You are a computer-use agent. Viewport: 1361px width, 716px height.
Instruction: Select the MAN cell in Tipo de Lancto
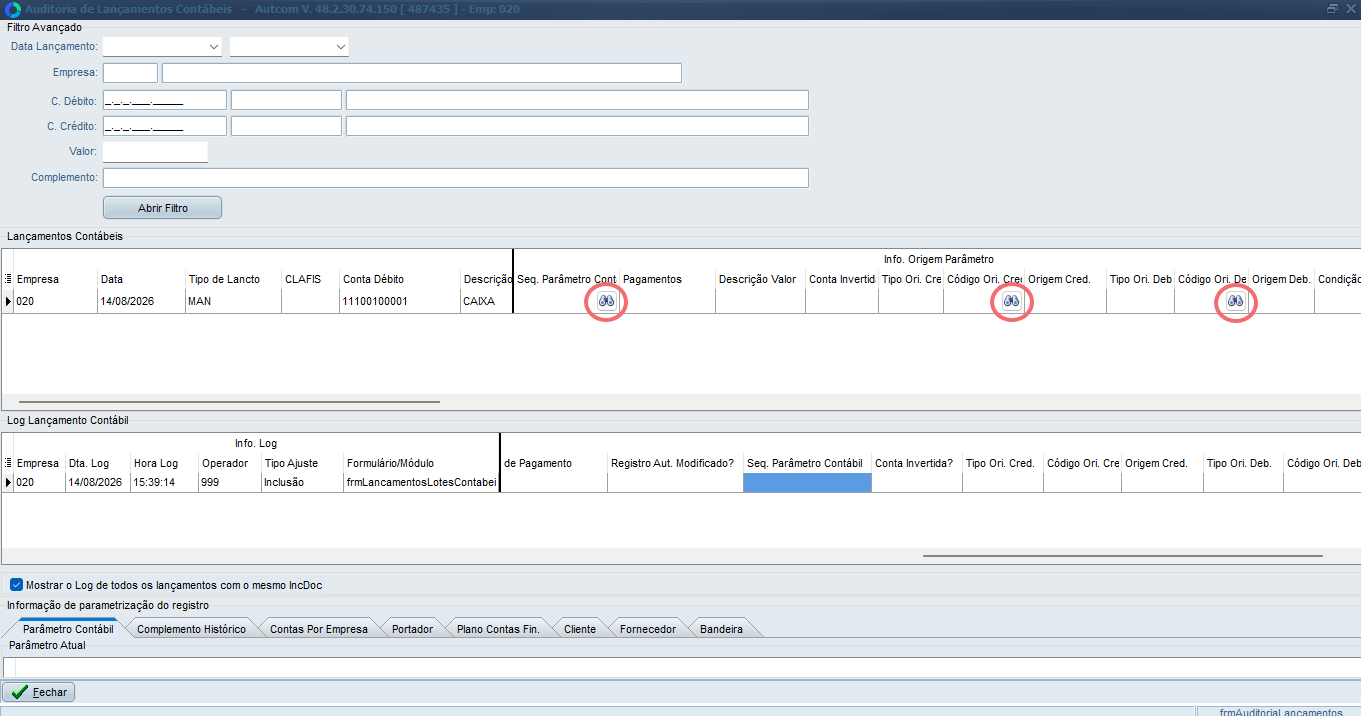pyautogui.click(x=233, y=301)
